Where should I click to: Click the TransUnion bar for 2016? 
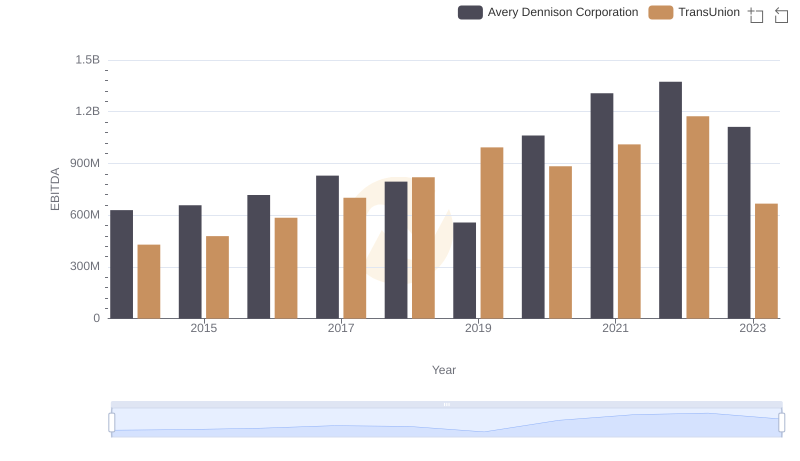pos(286,268)
